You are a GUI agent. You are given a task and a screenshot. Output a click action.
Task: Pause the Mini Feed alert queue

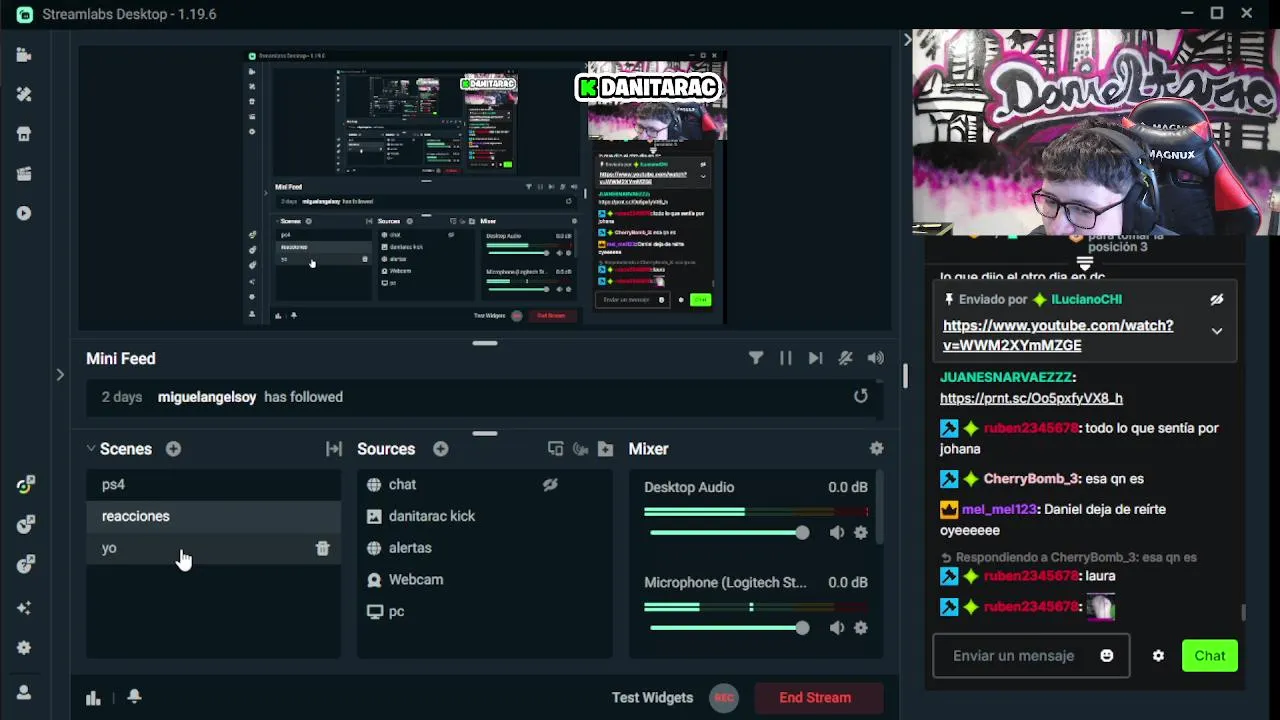click(786, 358)
